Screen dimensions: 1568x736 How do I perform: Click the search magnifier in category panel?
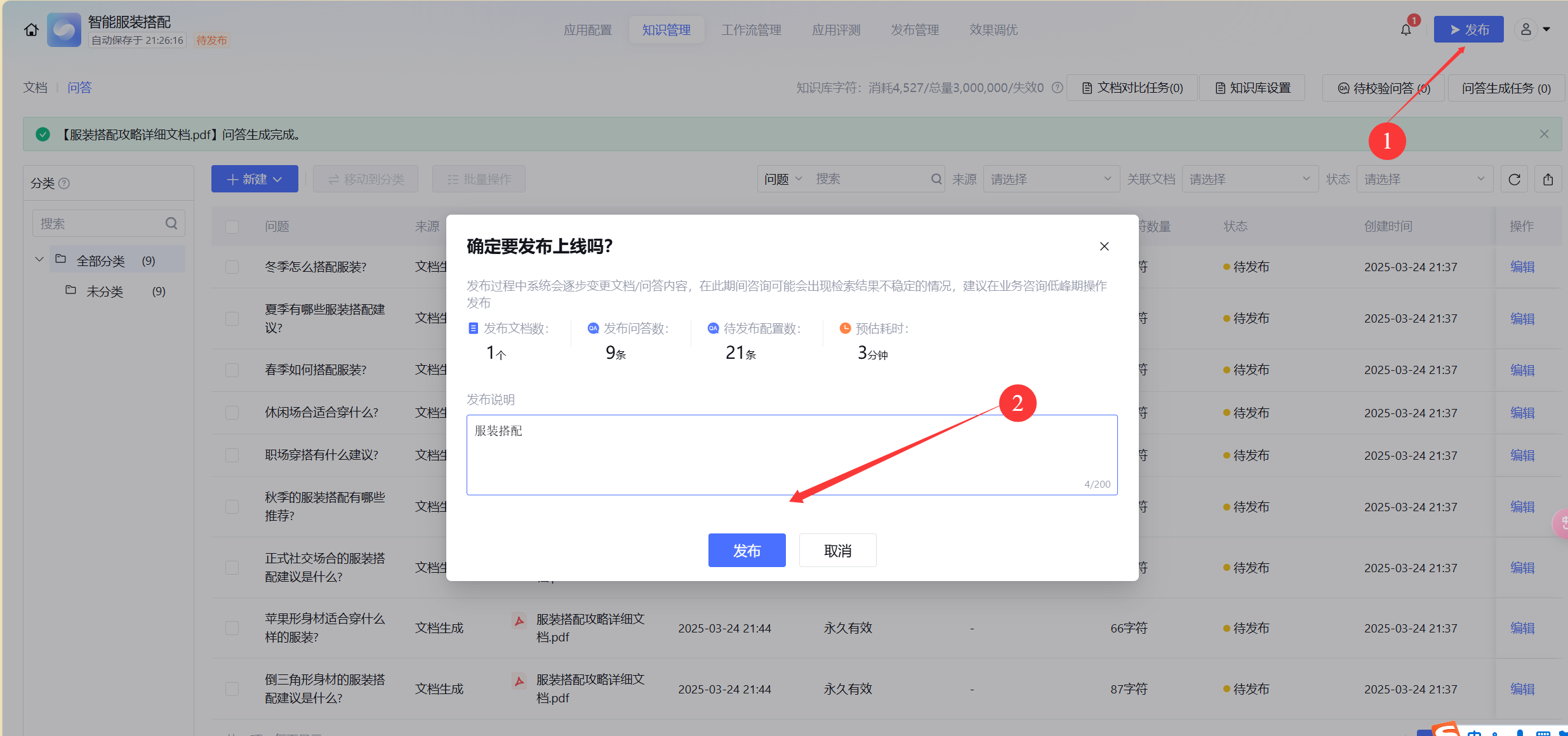[171, 224]
